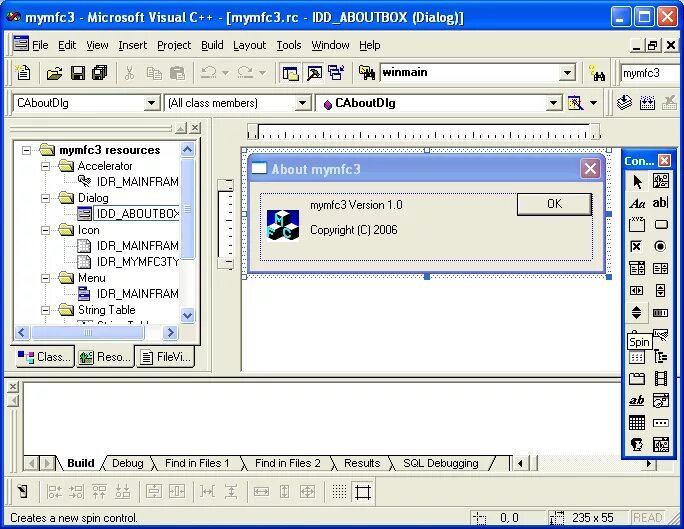Click the resource tree scroll down arrow
Image resolution: width=684 pixels, height=529 pixels.
[188, 315]
